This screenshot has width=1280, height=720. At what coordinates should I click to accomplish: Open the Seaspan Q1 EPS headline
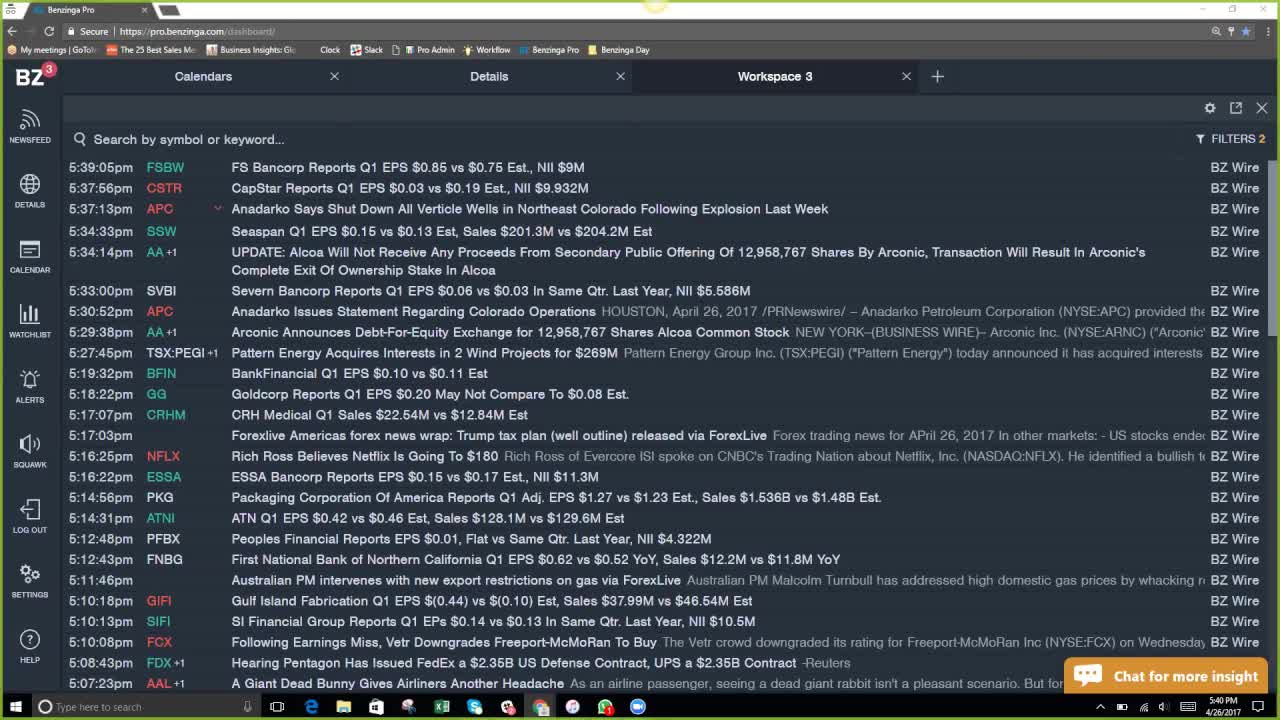[441, 231]
